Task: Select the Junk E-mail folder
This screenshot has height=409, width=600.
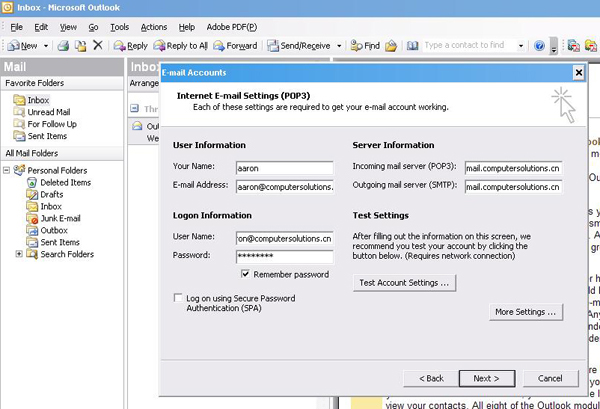Action: (53, 218)
